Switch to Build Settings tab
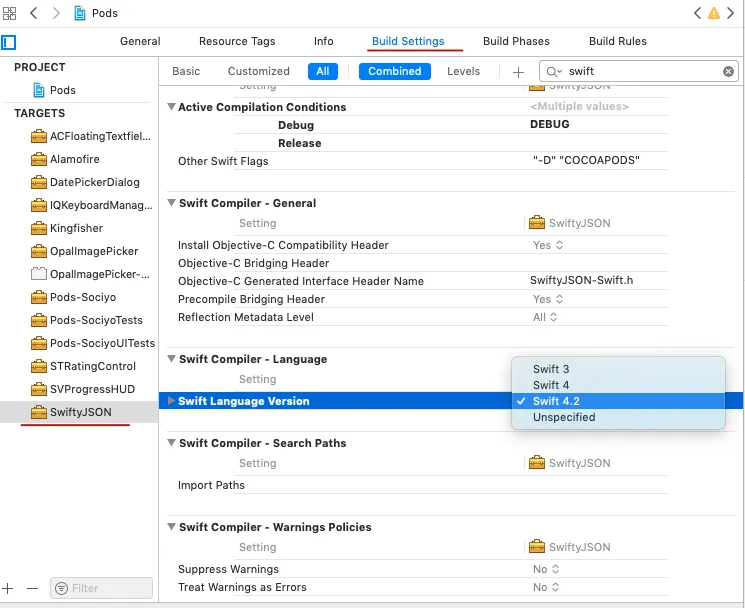745x608 pixels. (408, 41)
